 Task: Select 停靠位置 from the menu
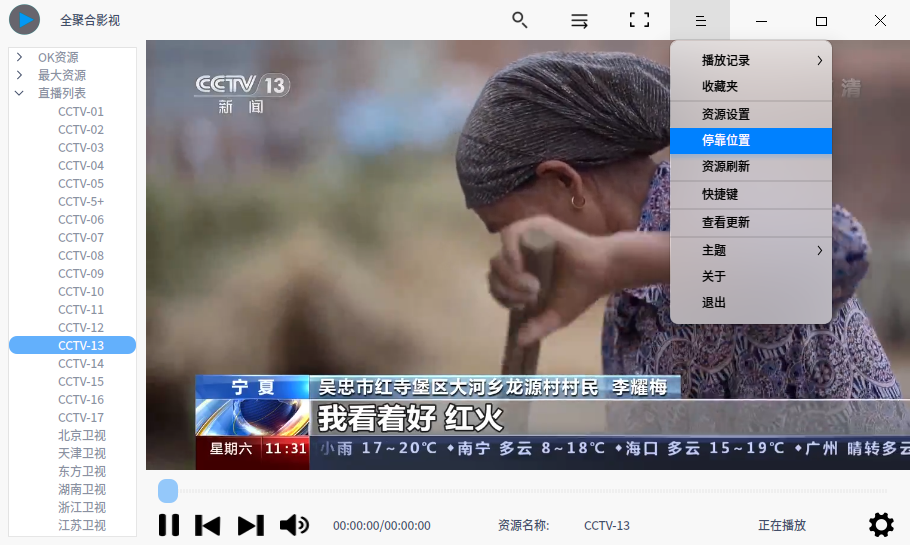click(x=750, y=141)
